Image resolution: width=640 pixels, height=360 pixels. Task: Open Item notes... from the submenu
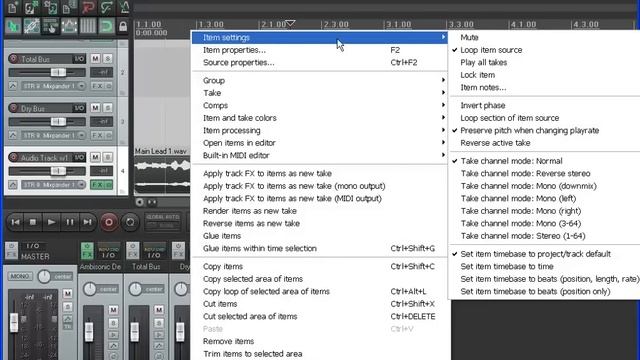(x=544, y=87)
